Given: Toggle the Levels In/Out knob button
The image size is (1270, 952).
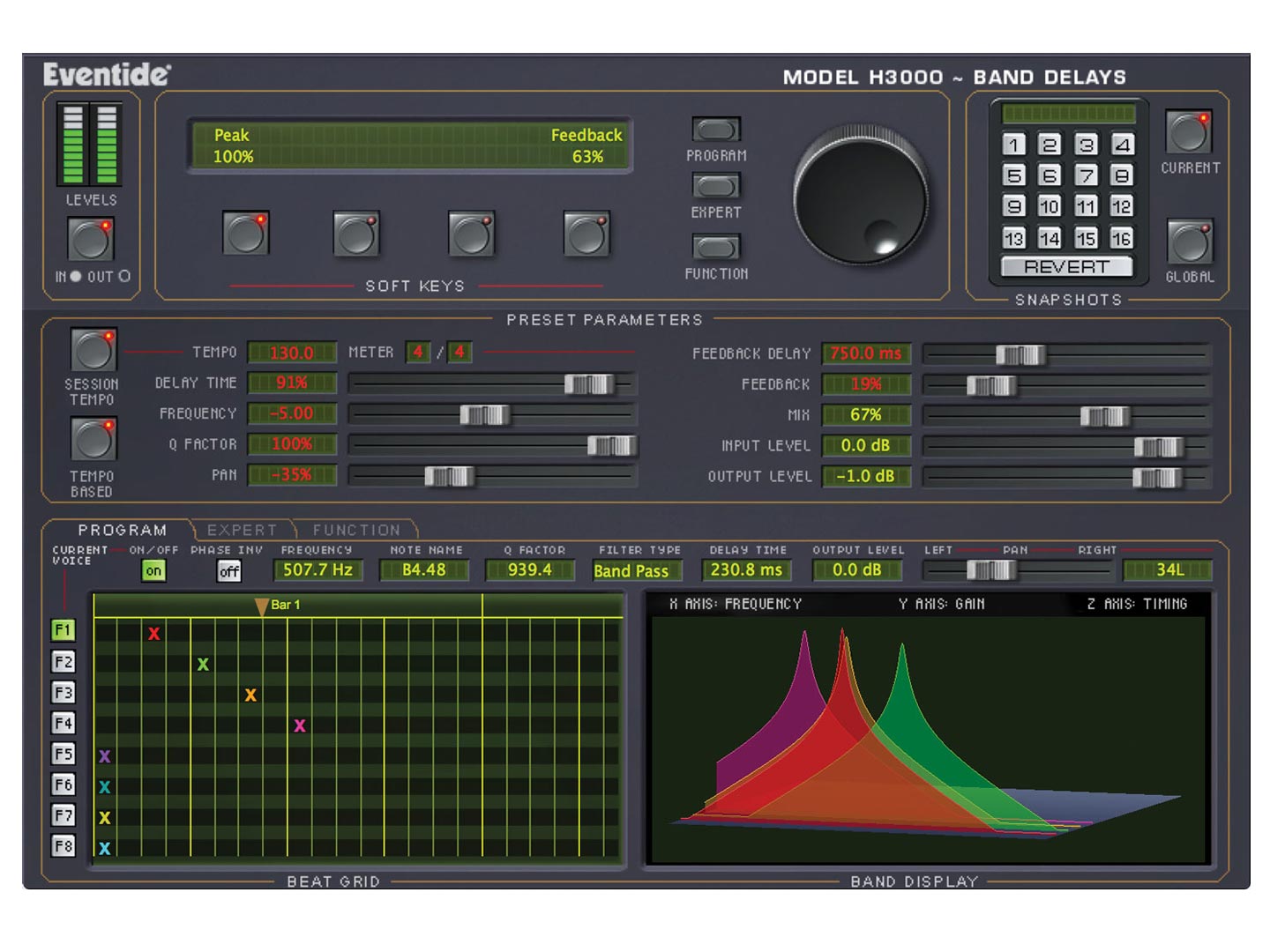Looking at the screenshot, I should (x=91, y=238).
